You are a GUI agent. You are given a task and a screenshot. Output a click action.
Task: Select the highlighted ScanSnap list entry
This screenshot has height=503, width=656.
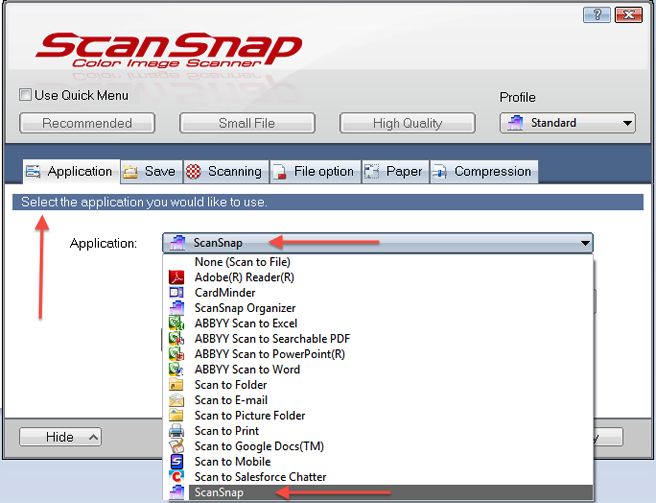pos(378,492)
